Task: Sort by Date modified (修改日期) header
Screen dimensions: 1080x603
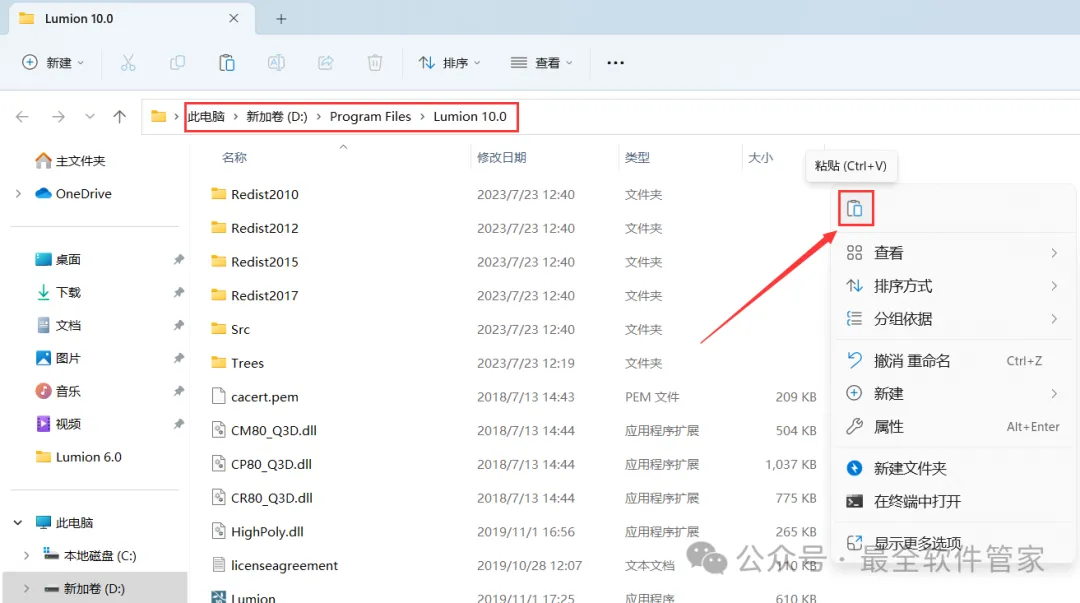Action: click(501, 158)
